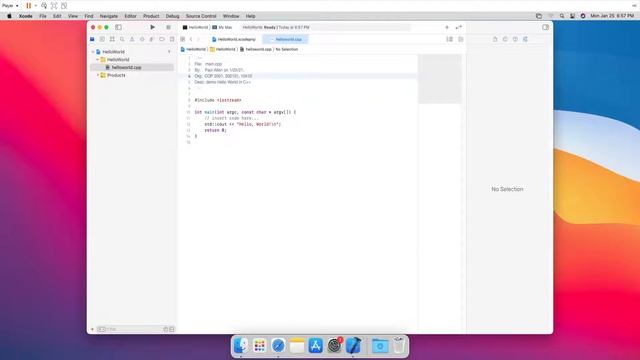
Task: Open the Library with the plus button
Action: coord(447,27)
